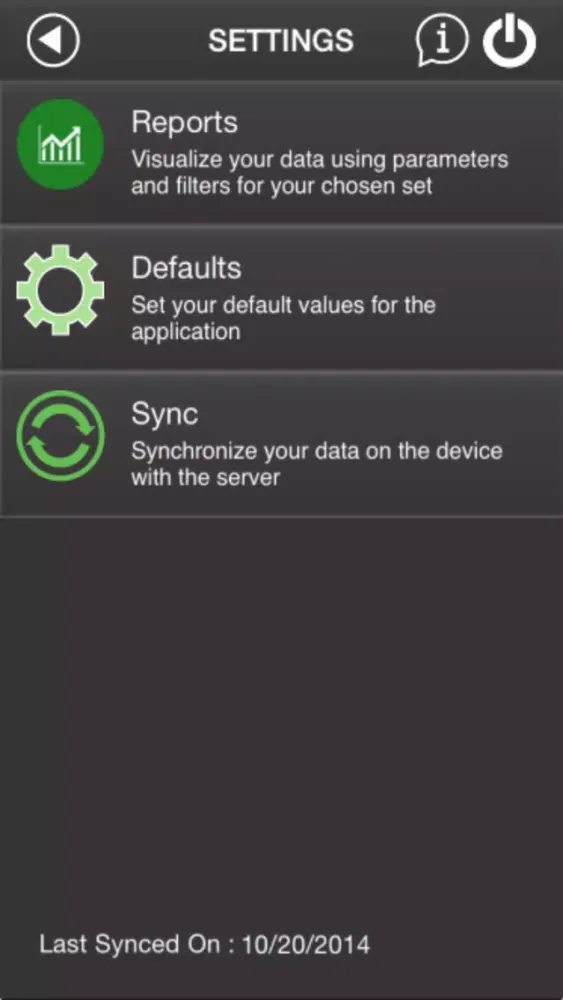Tap the power logout icon
563x1000 pixels.
pyautogui.click(x=509, y=41)
